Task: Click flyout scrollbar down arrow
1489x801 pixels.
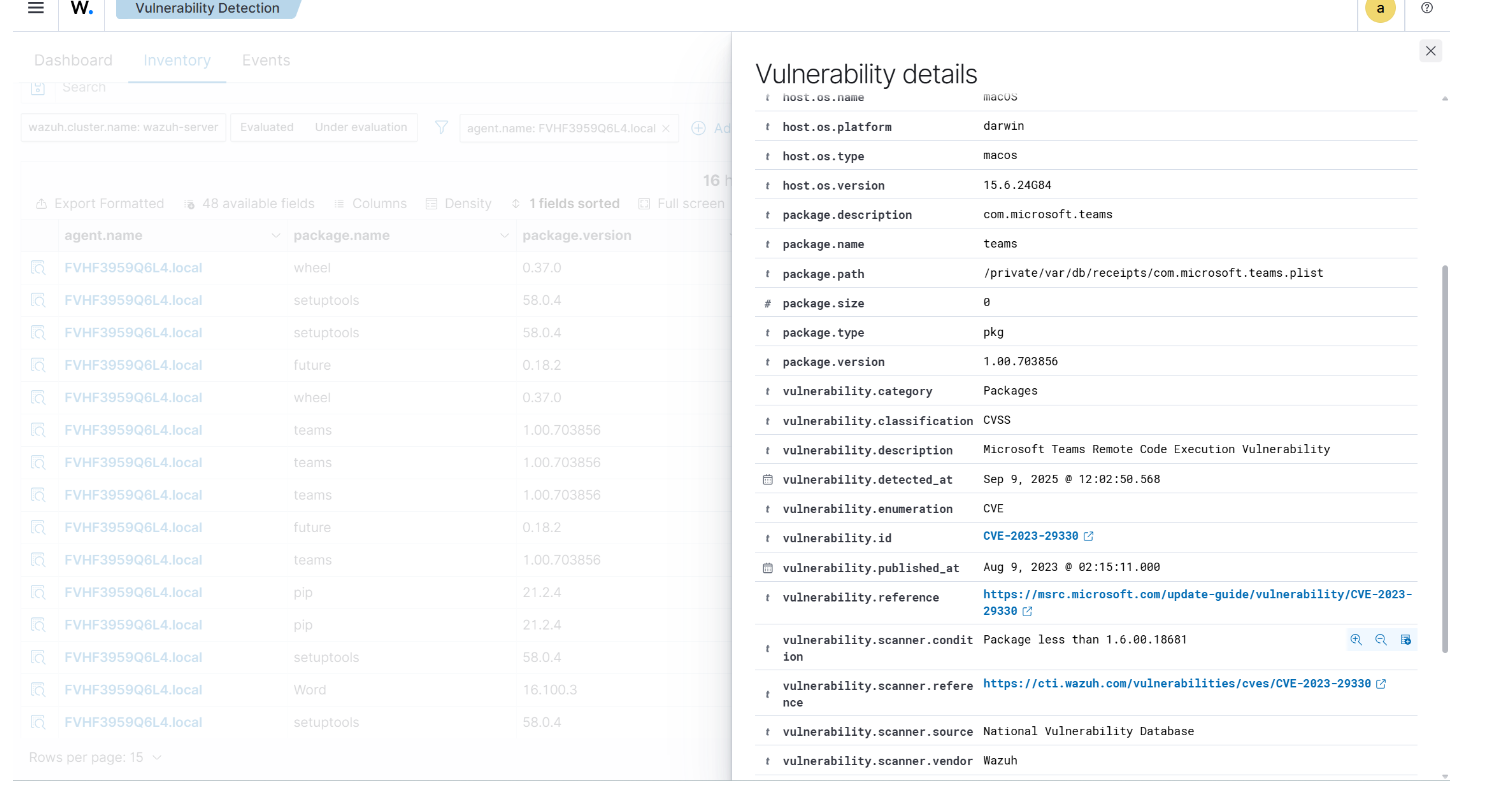Action: [1445, 776]
